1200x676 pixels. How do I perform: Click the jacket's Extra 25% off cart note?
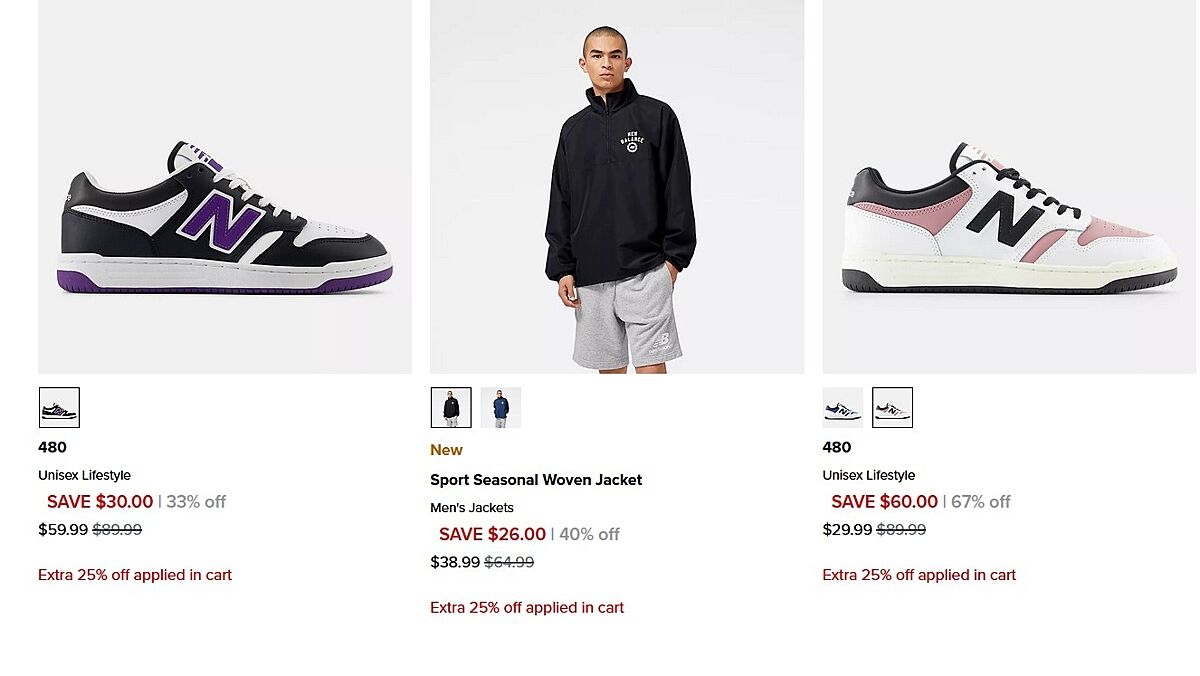coord(527,607)
